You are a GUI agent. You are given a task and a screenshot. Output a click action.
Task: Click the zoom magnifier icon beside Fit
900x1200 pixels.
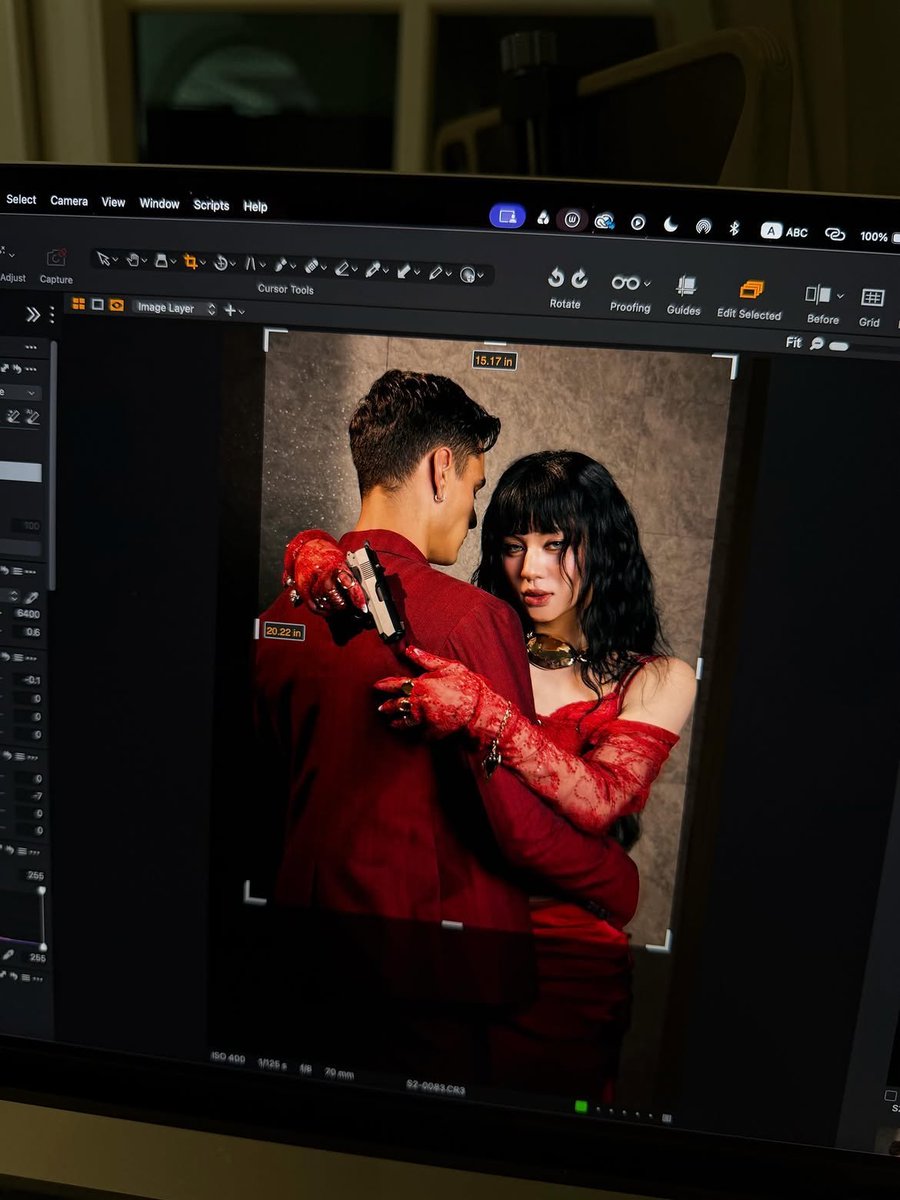click(x=817, y=342)
